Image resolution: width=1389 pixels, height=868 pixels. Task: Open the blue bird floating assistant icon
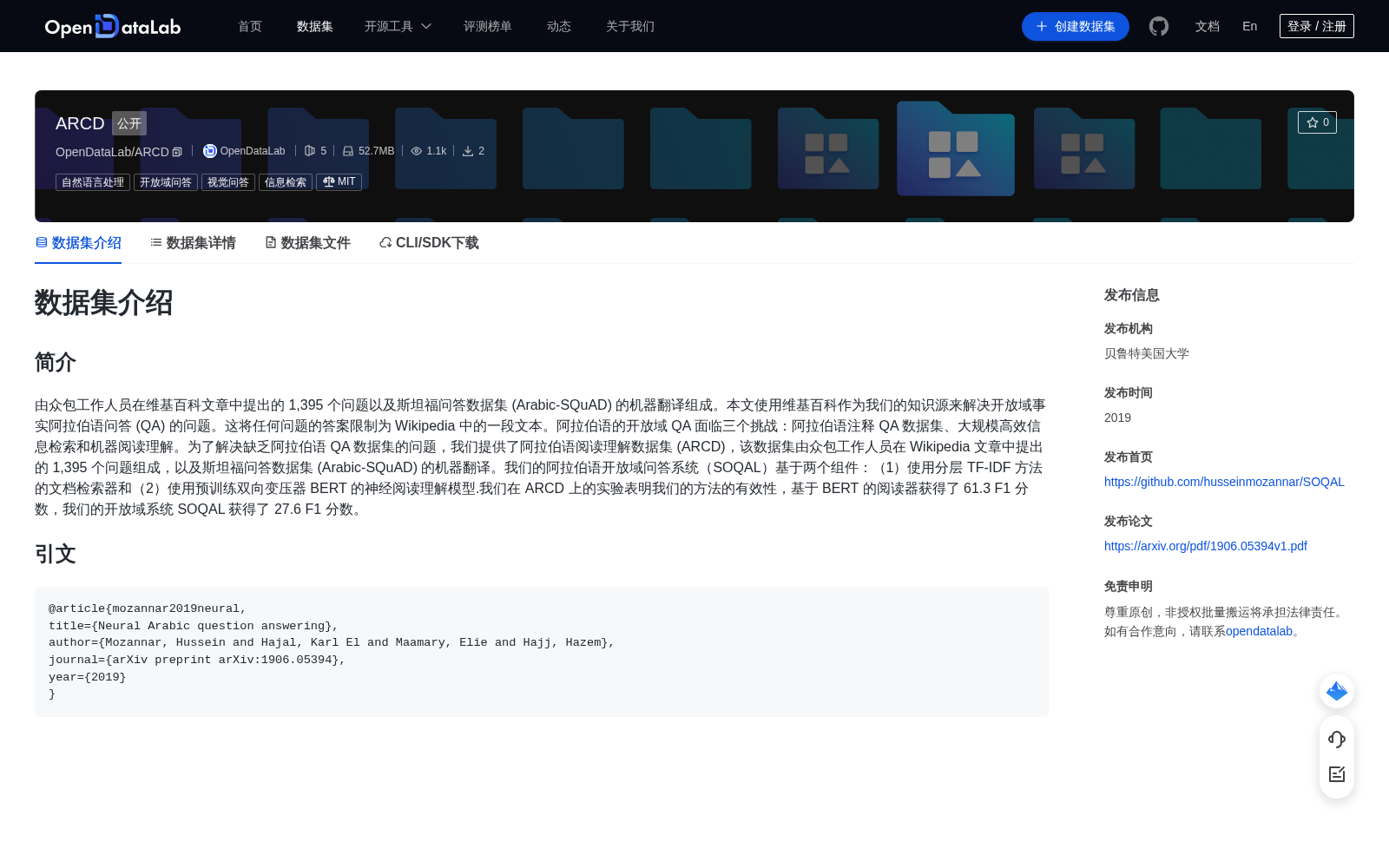coord(1337,691)
